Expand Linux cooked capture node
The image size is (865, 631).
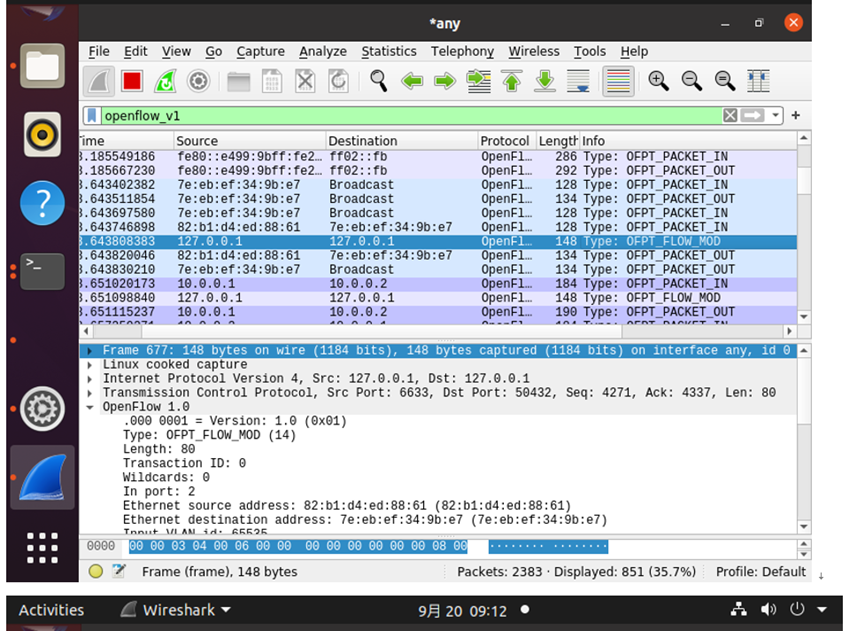coord(89,365)
